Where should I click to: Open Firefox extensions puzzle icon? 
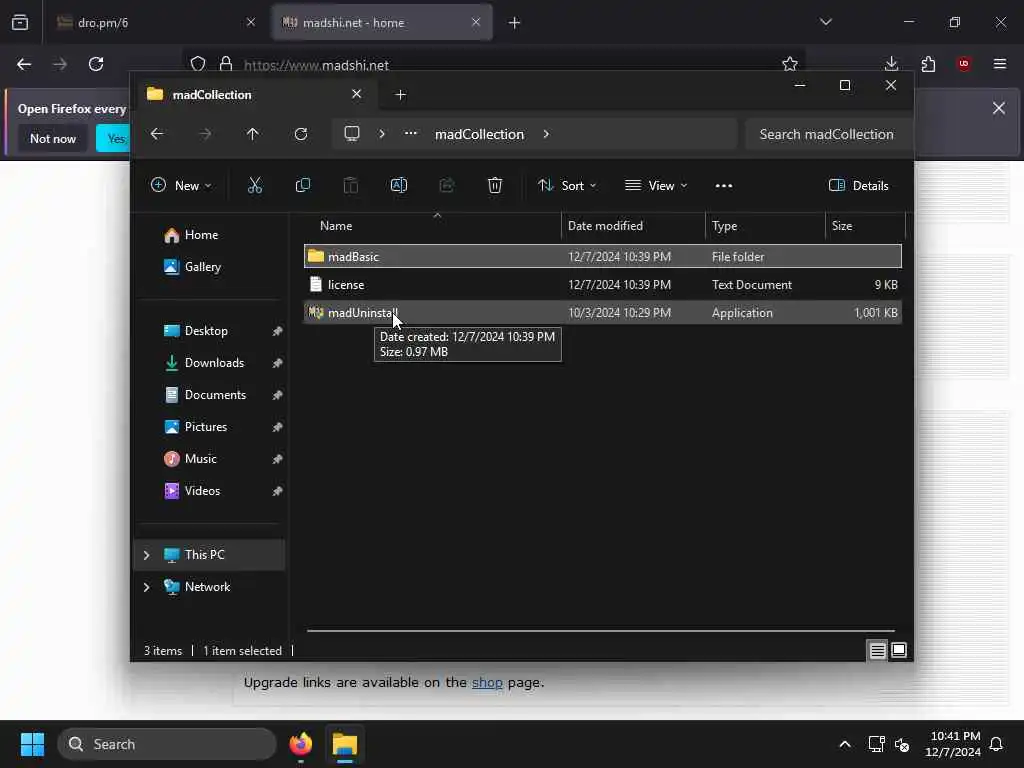click(928, 64)
